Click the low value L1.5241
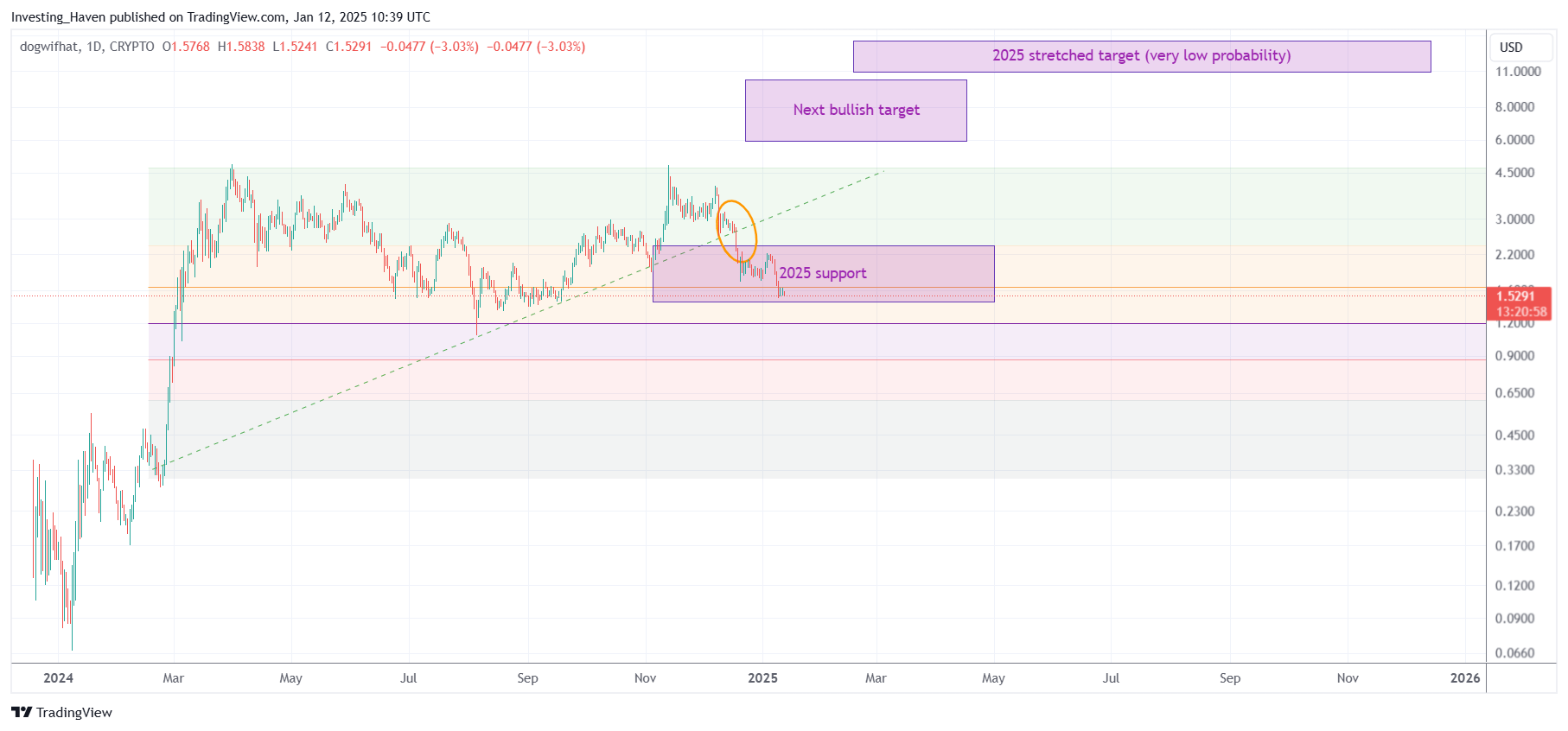This screenshot has width=1568, height=731. click(295, 47)
